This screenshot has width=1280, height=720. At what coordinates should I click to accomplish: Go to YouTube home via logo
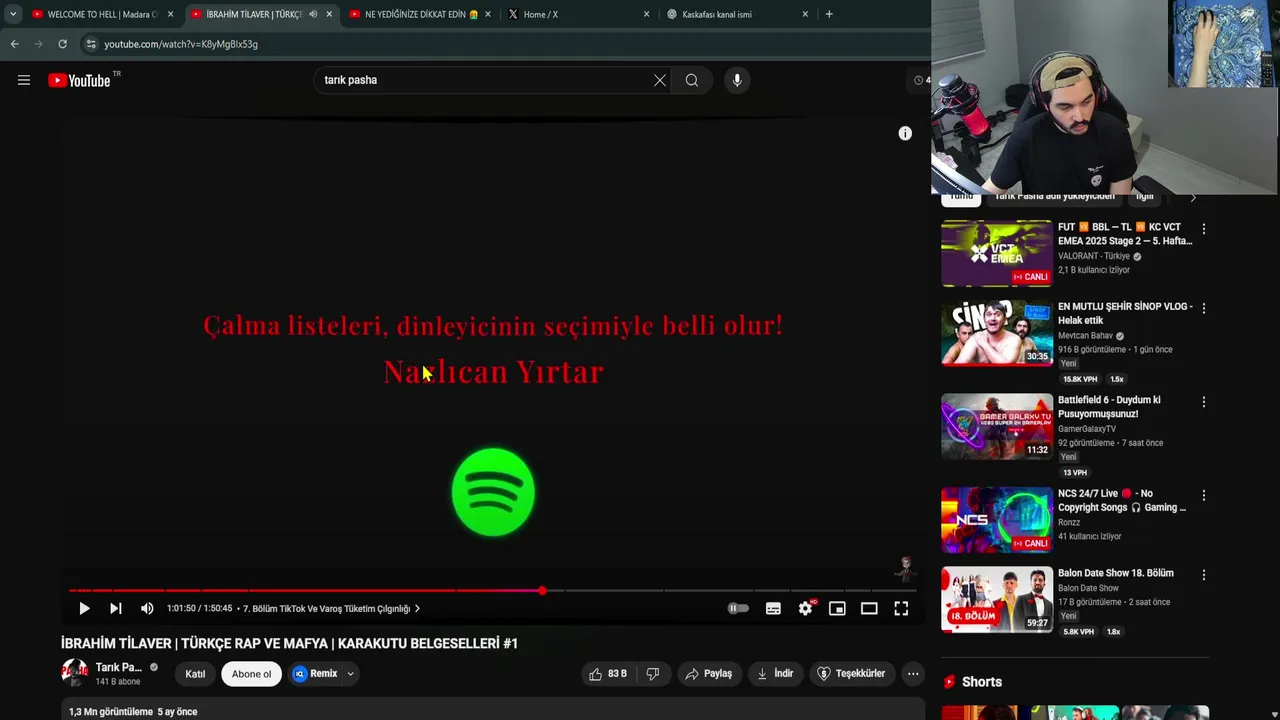tap(79, 80)
